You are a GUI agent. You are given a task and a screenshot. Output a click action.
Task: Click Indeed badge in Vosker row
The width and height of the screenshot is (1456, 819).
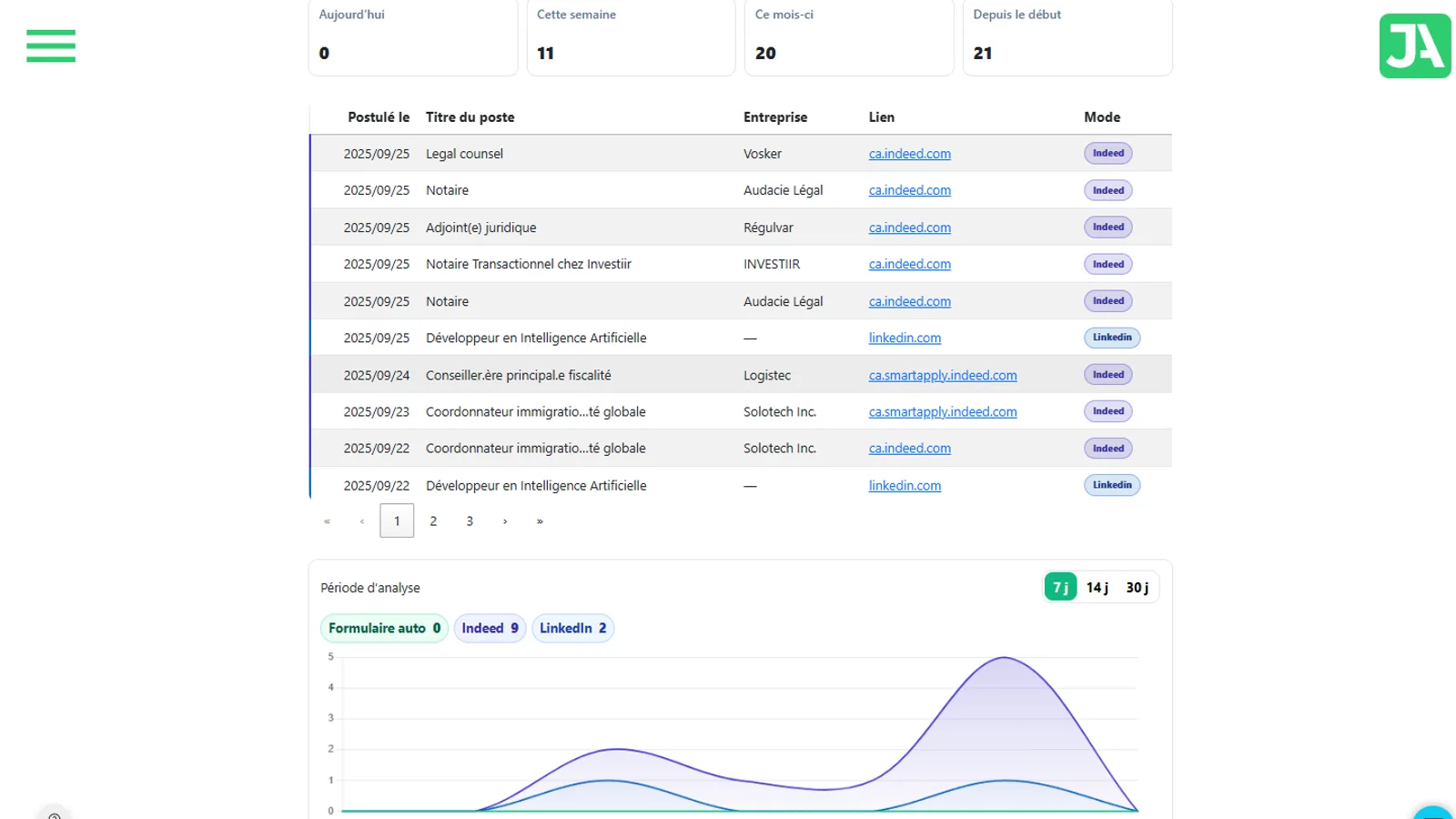tap(1107, 153)
